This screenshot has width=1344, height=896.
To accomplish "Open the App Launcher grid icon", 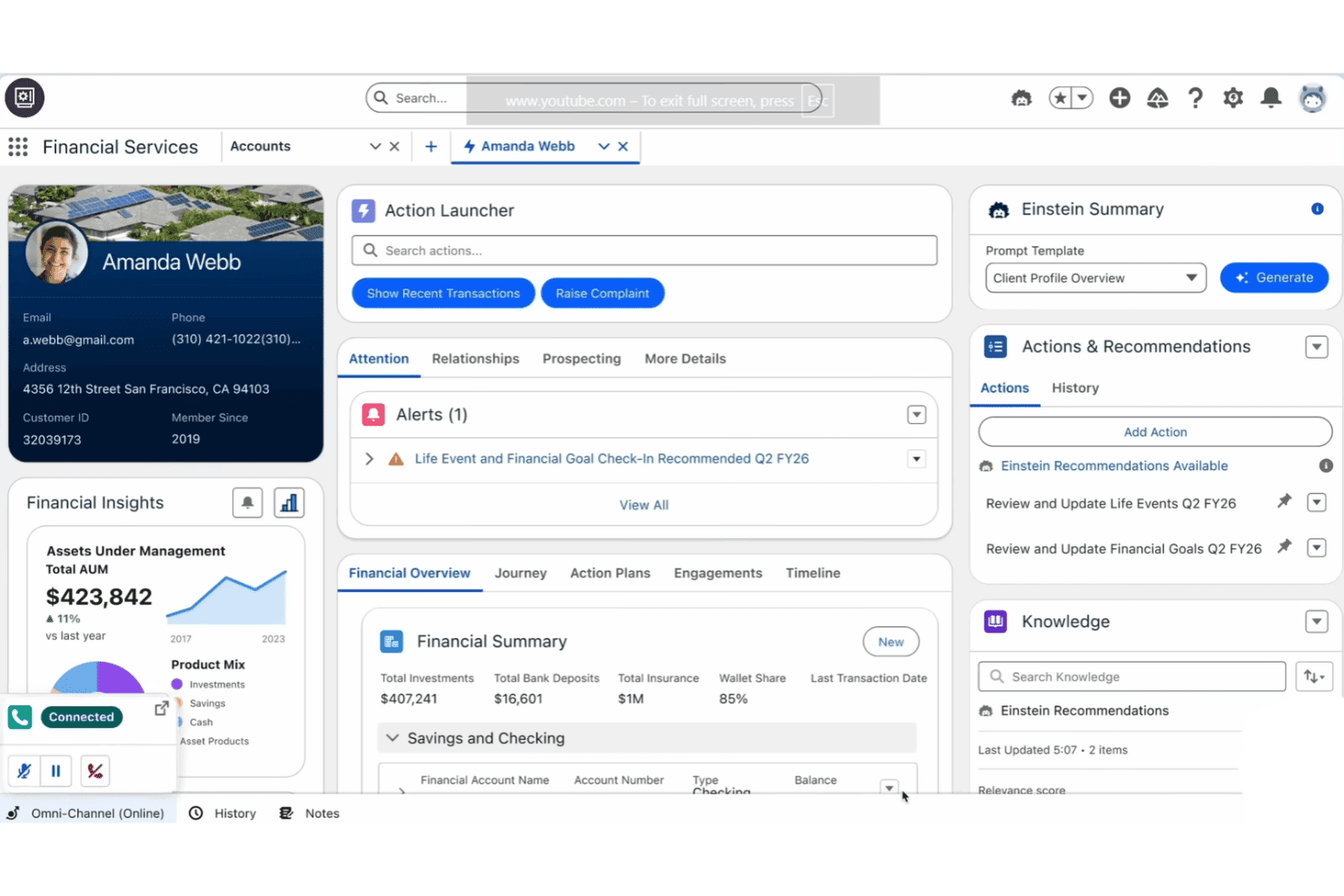I will (18, 147).
